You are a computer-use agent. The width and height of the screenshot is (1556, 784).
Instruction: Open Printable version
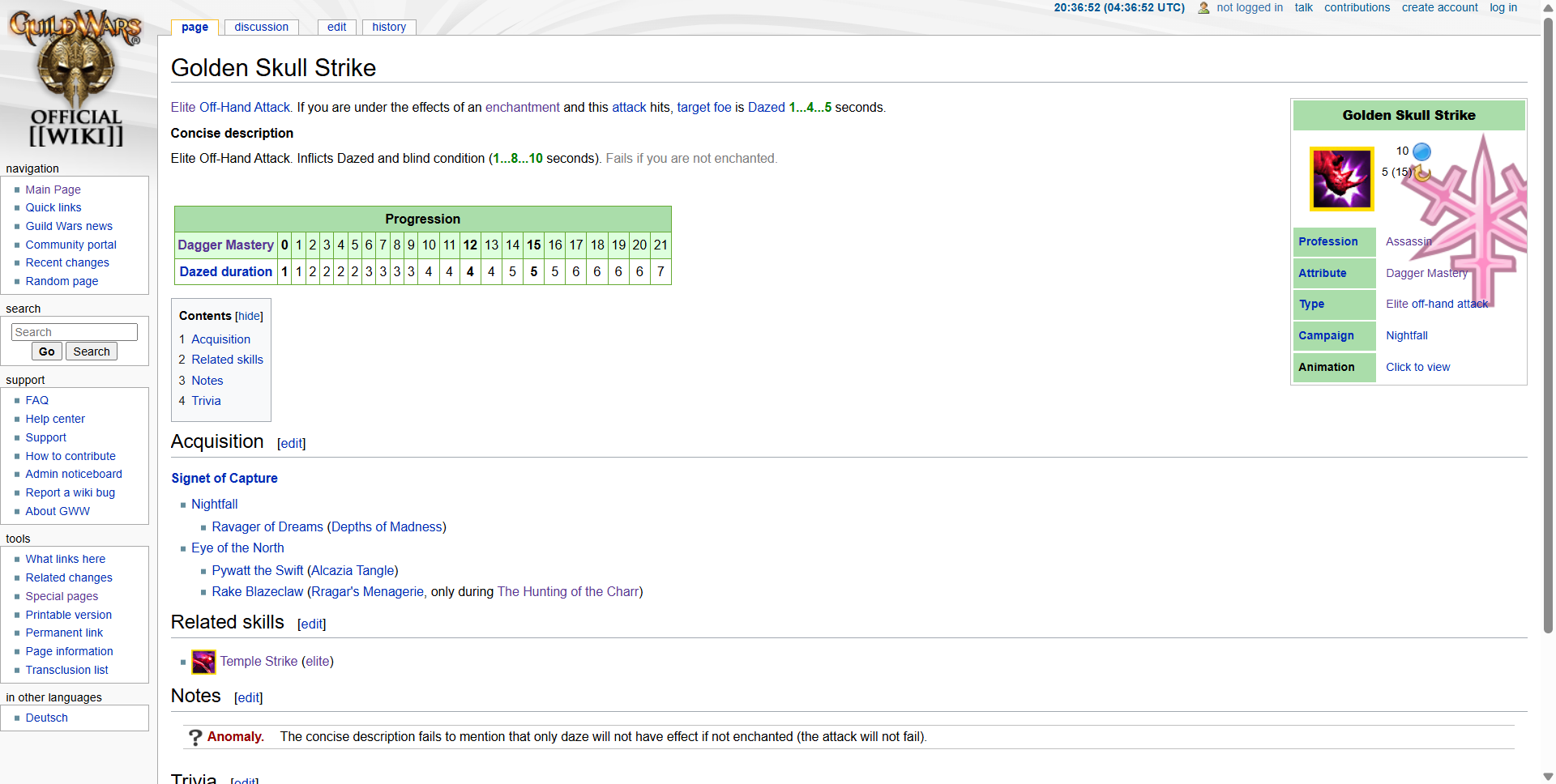pos(68,615)
